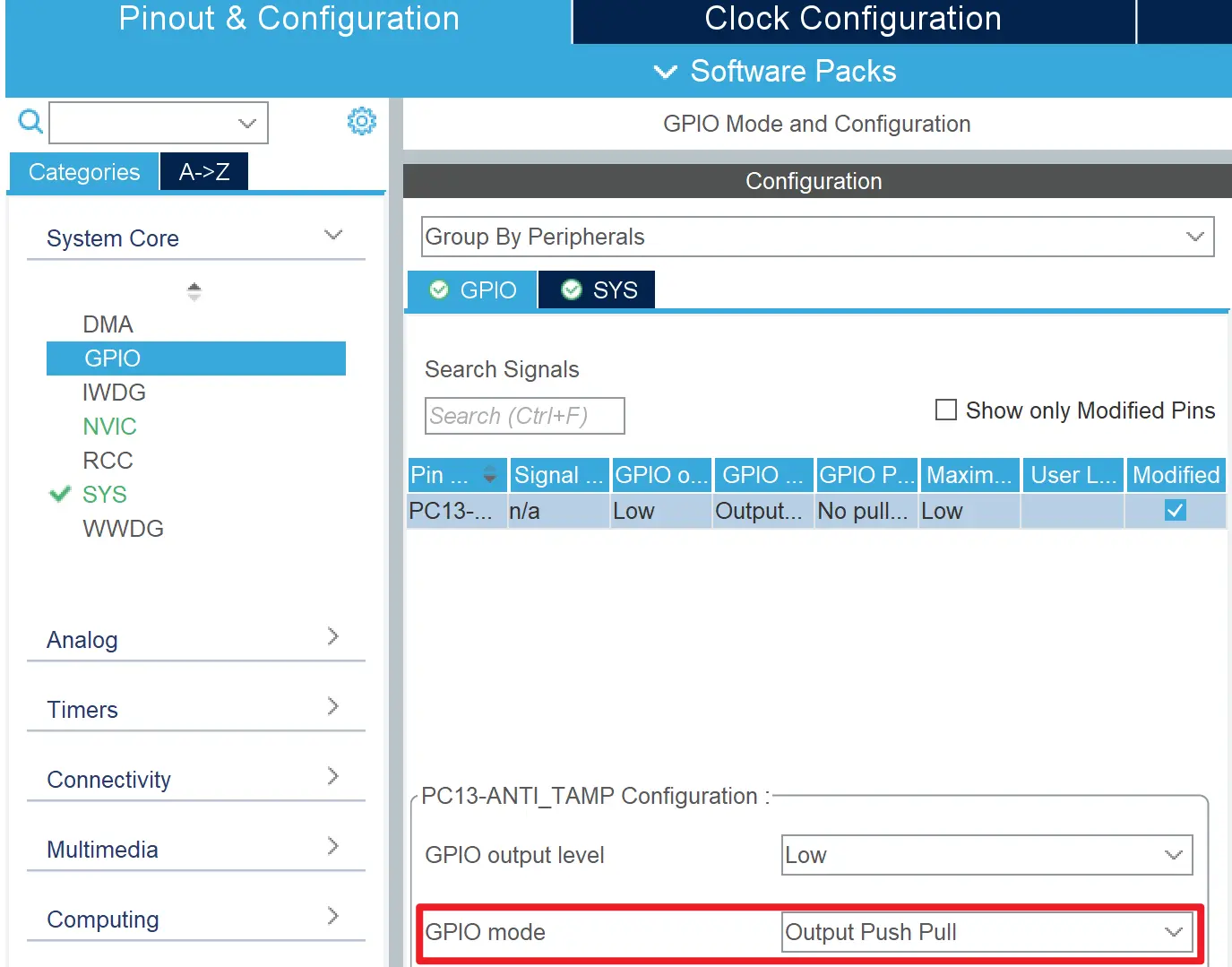Switch to Clock Configuration tab

(x=852, y=20)
